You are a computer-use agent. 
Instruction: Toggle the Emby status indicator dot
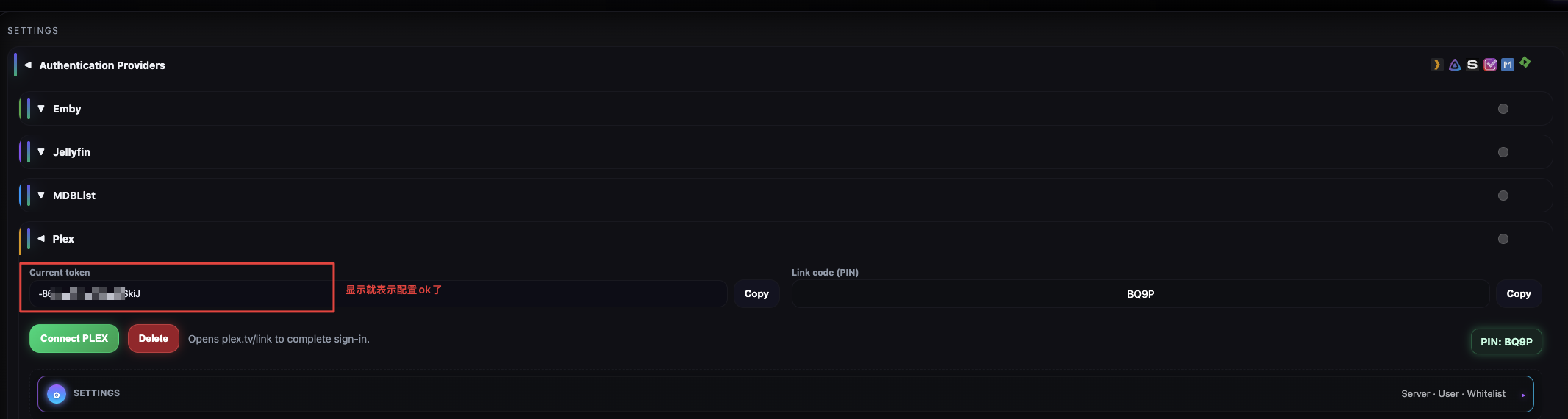click(x=1503, y=109)
